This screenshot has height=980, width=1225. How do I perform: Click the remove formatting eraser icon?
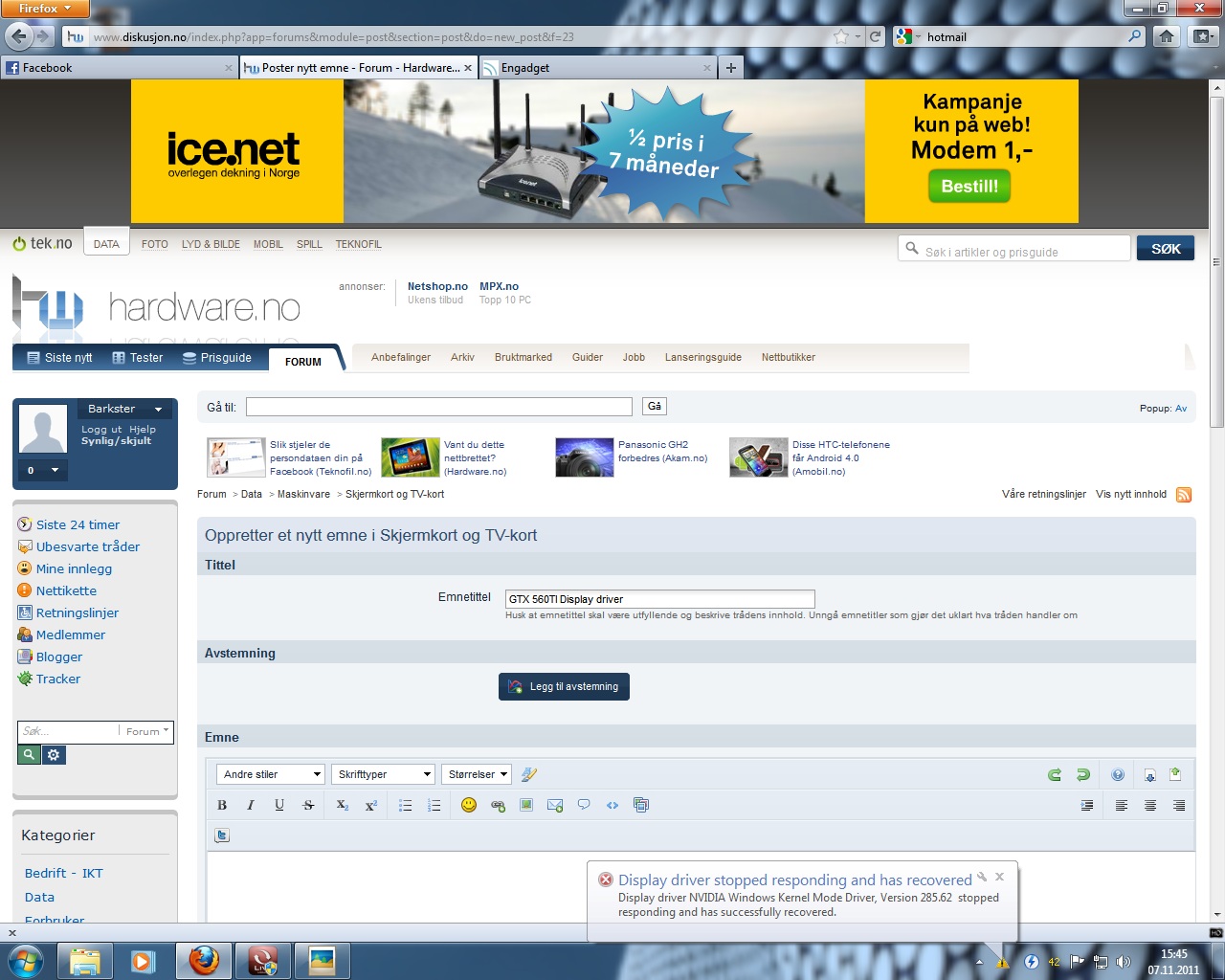click(x=529, y=774)
